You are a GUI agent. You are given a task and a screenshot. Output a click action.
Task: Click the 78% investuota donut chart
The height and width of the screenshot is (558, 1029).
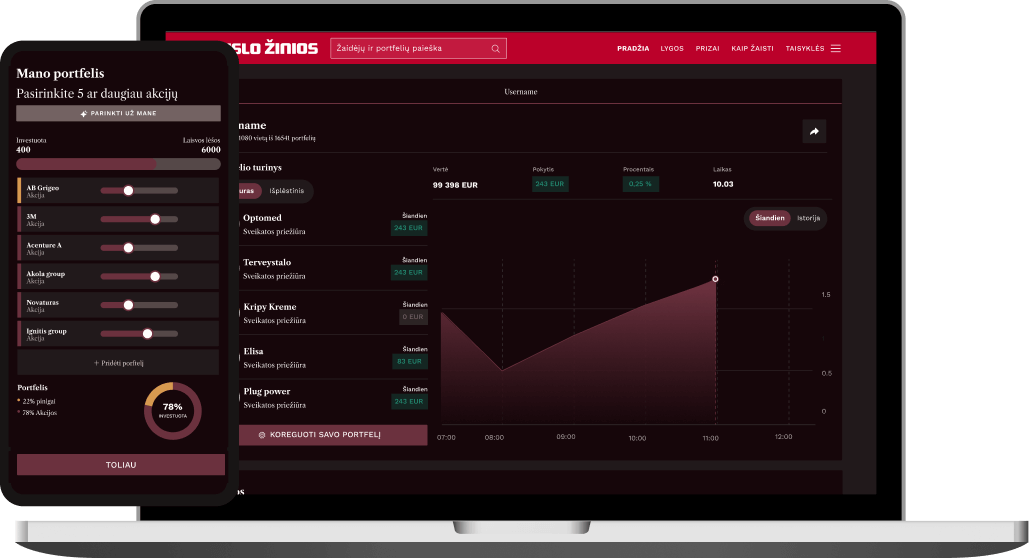(x=173, y=410)
